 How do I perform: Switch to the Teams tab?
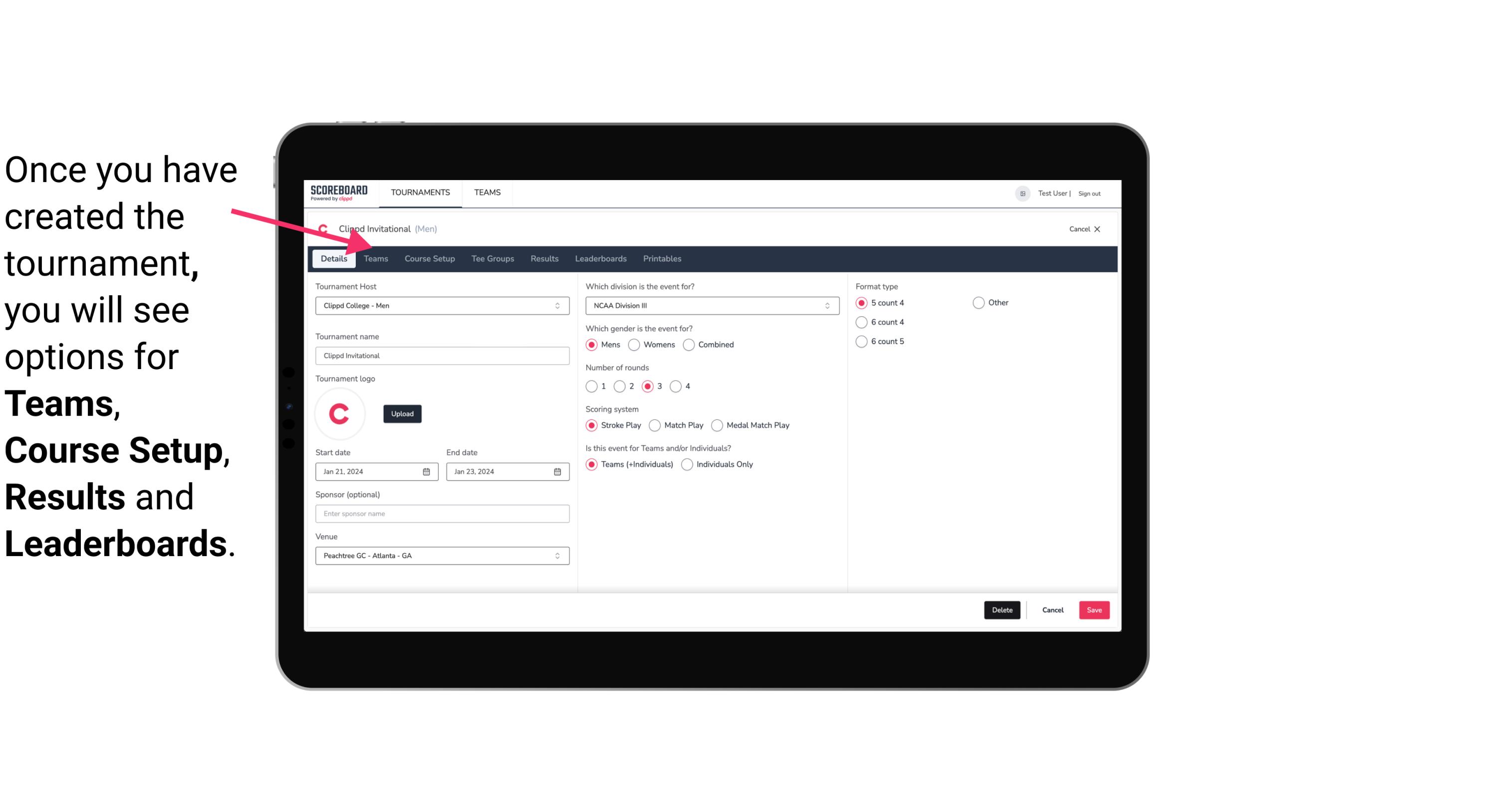coord(375,258)
